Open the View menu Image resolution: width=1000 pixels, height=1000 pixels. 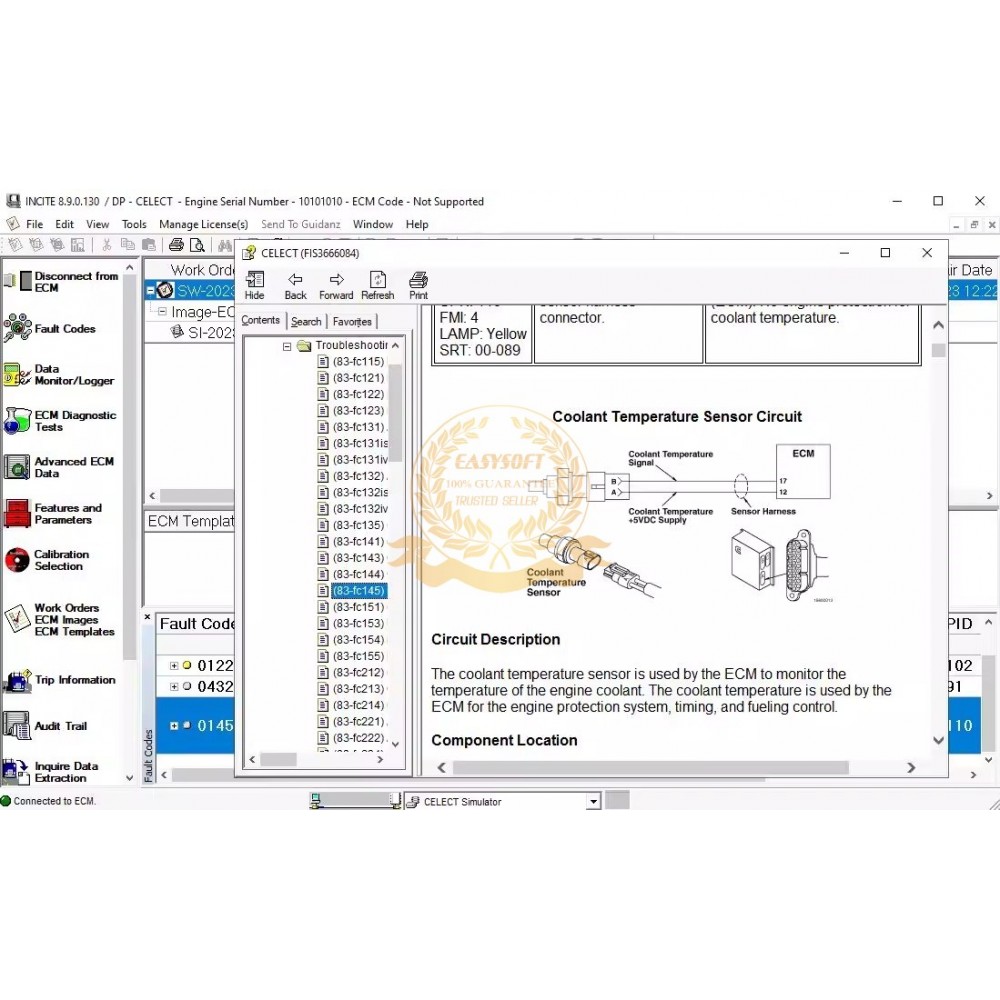coord(98,224)
